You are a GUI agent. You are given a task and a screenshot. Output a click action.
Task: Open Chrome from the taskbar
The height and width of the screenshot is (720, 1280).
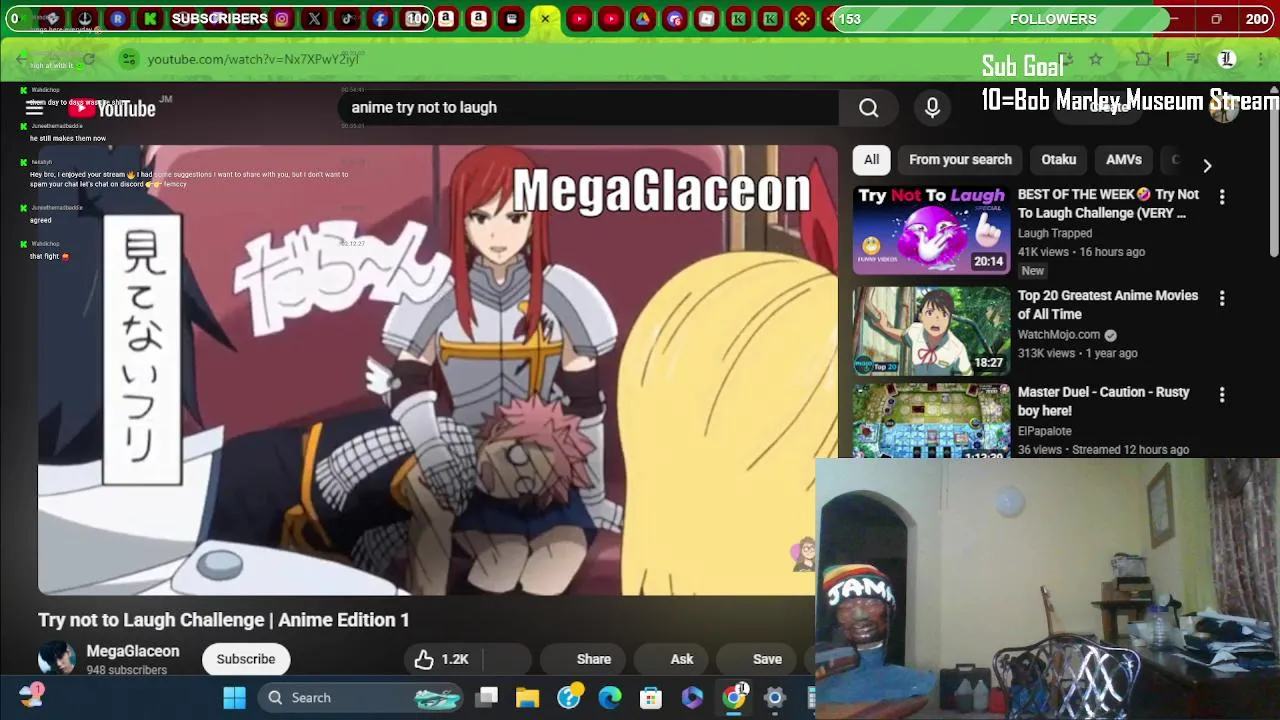click(x=734, y=698)
